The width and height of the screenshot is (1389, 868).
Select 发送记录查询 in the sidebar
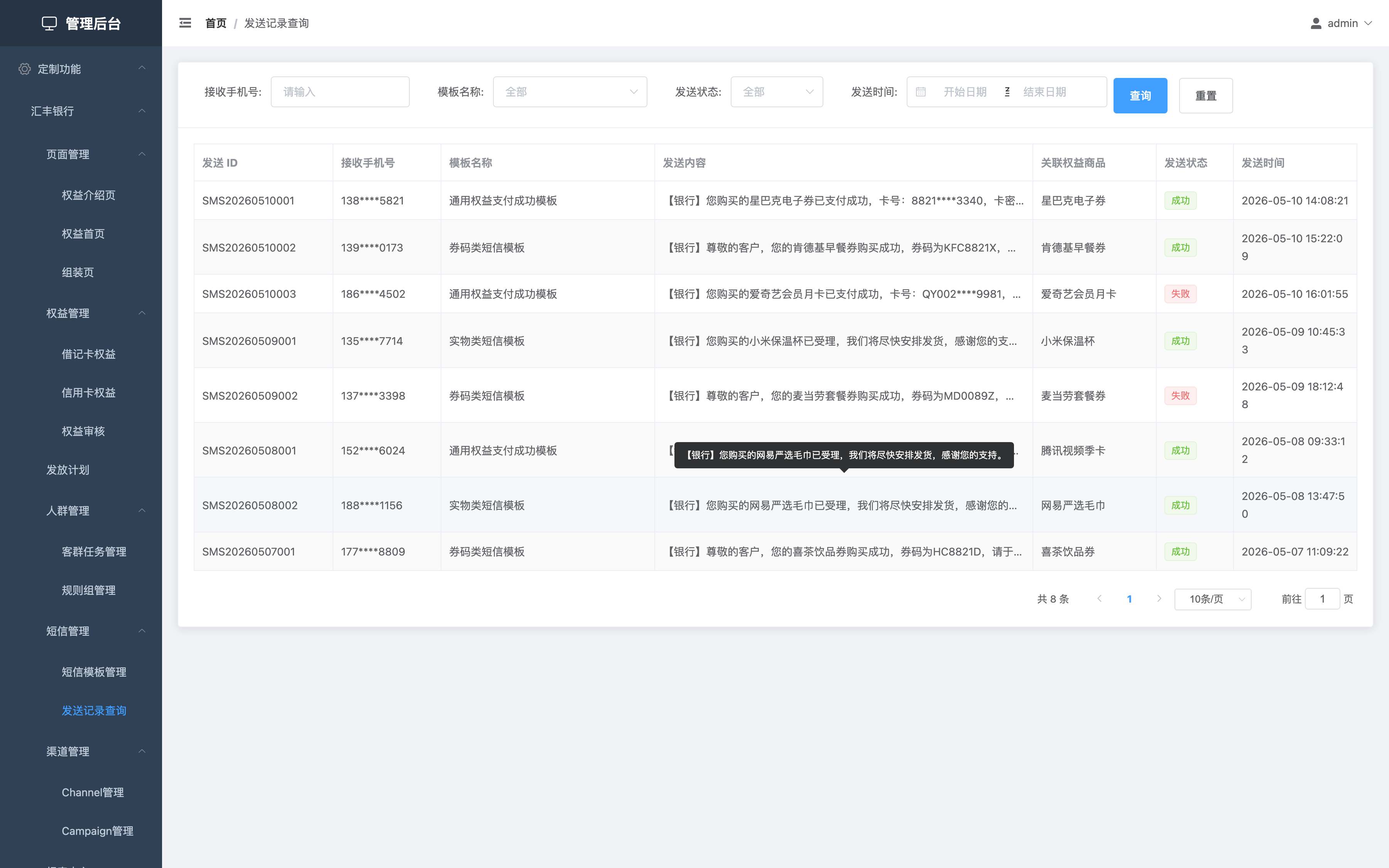[x=94, y=711]
